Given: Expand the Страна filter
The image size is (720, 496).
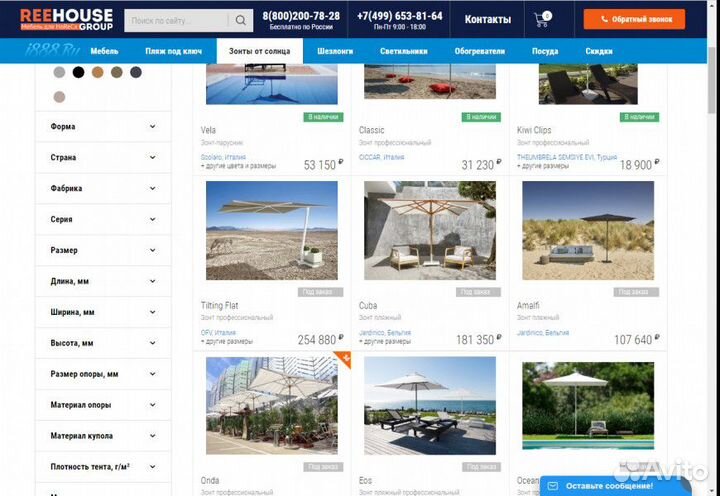Looking at the screenshot, I should (x=103, y=157).
